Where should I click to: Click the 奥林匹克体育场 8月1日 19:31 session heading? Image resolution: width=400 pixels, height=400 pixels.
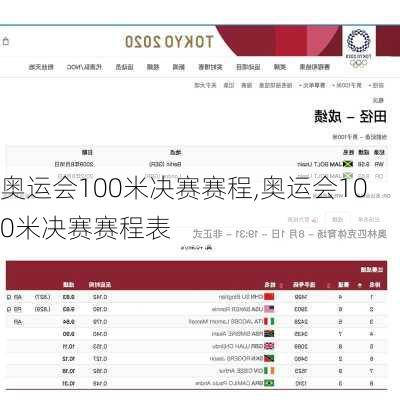point(290,234)
